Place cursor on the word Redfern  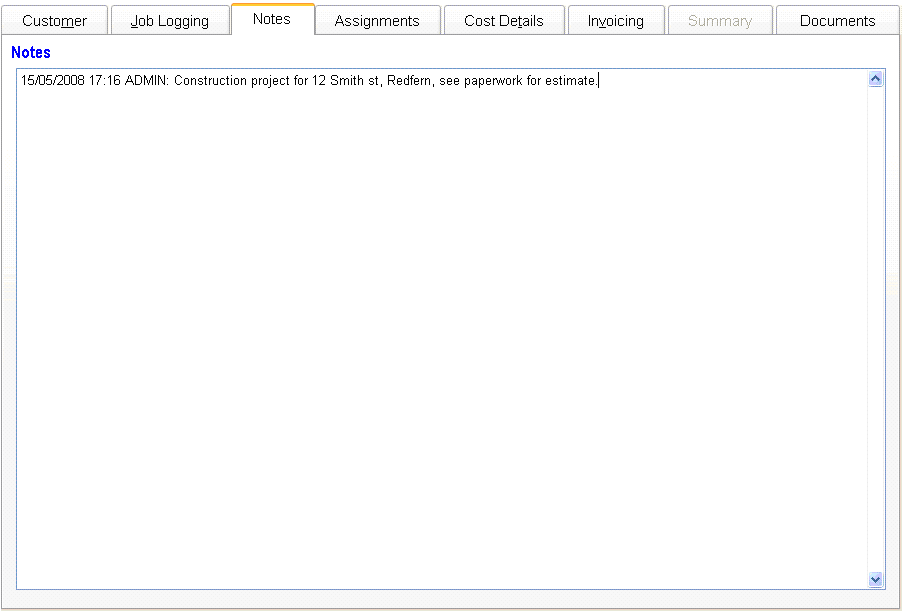point(408,81)
